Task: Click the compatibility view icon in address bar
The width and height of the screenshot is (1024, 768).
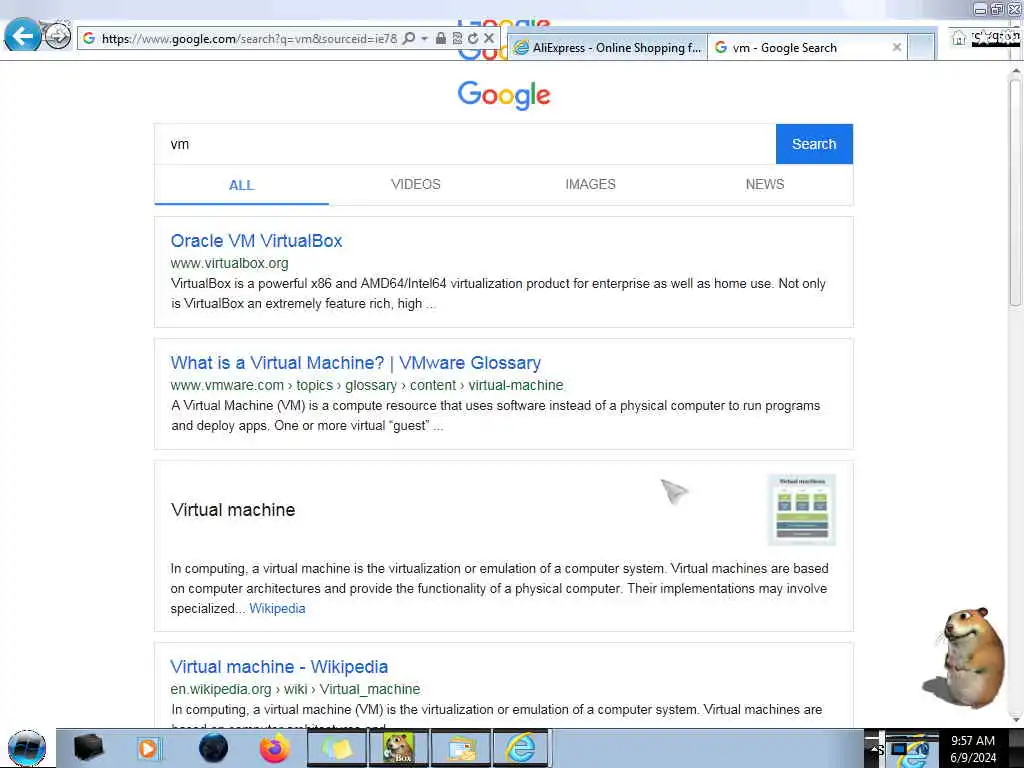Action: tap(457, 39)
